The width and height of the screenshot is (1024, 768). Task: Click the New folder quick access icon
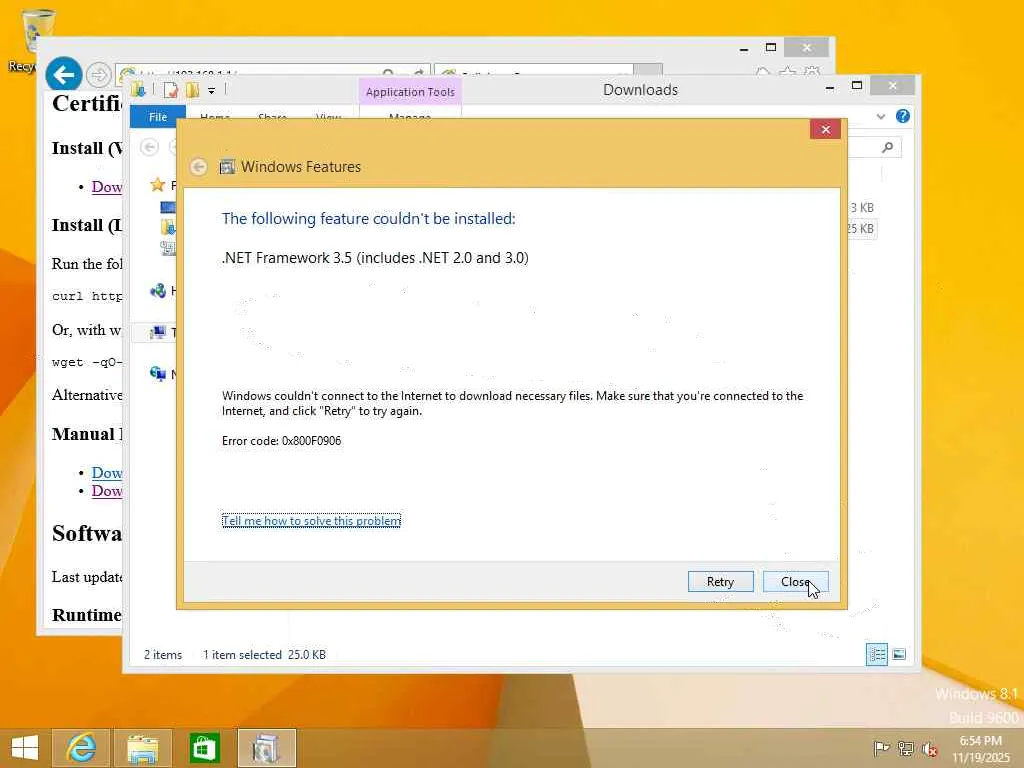point(192,90)
